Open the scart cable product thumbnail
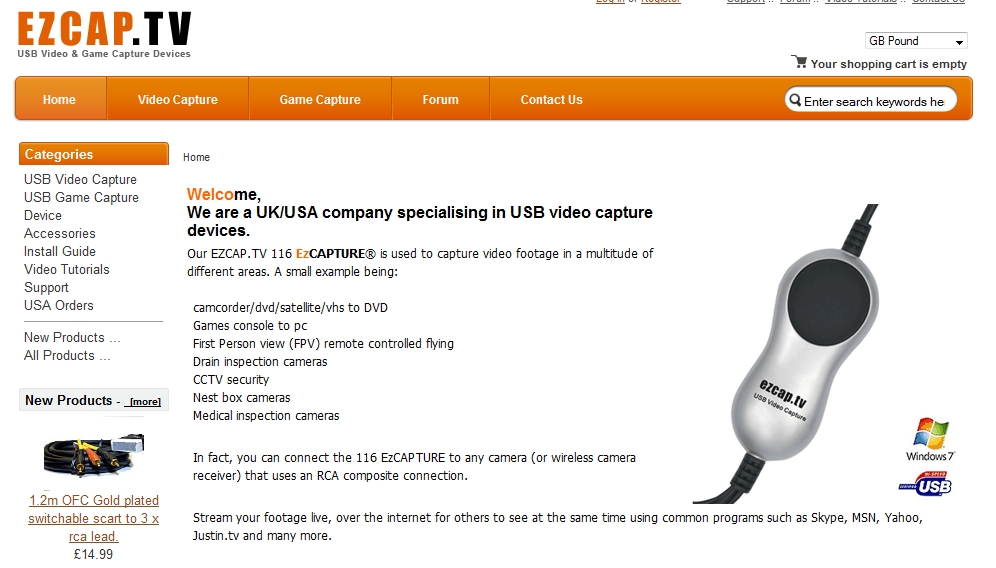996x568 pixels. [94, 454]
